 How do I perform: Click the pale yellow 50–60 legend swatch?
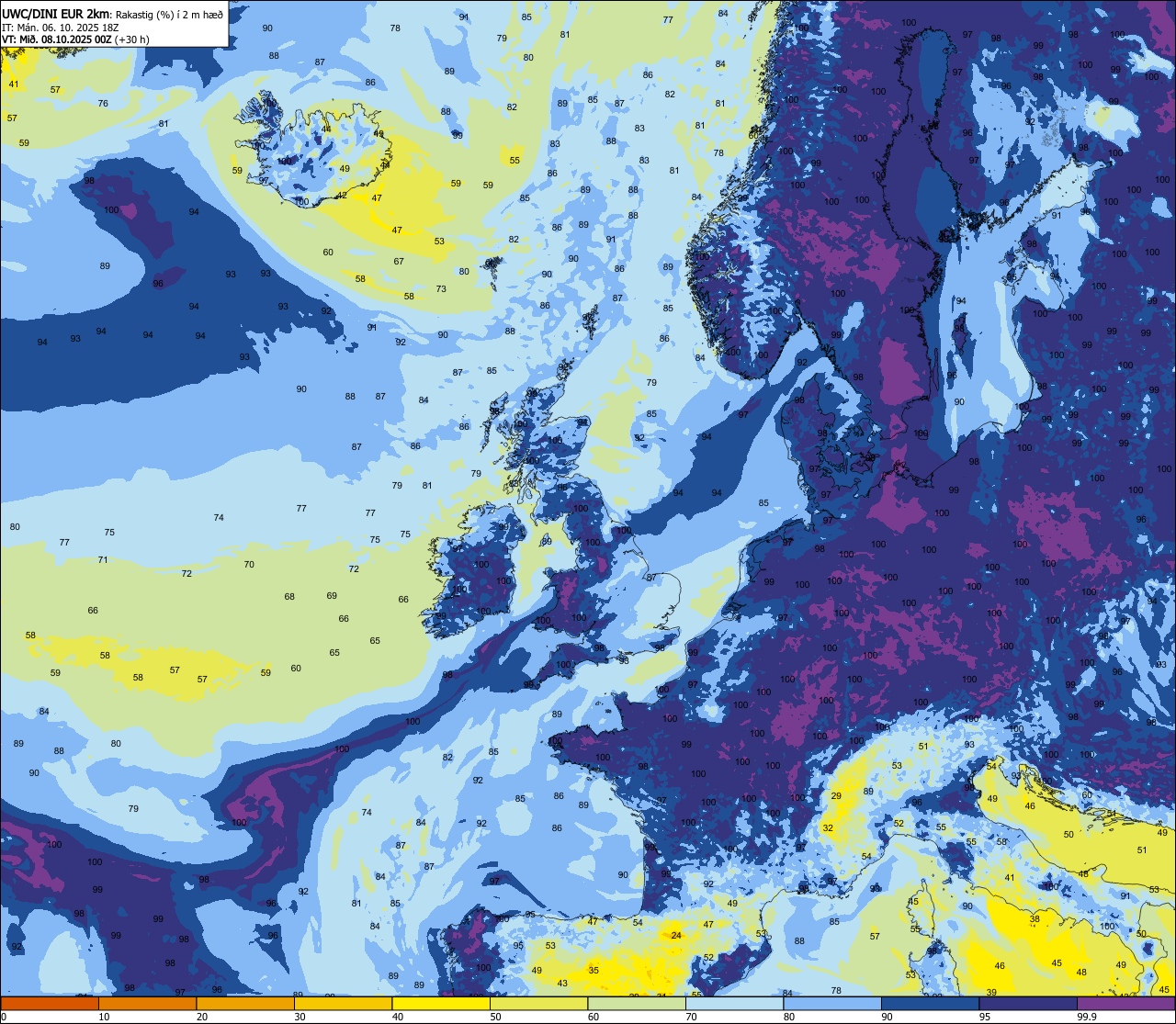pos(538,1003)
